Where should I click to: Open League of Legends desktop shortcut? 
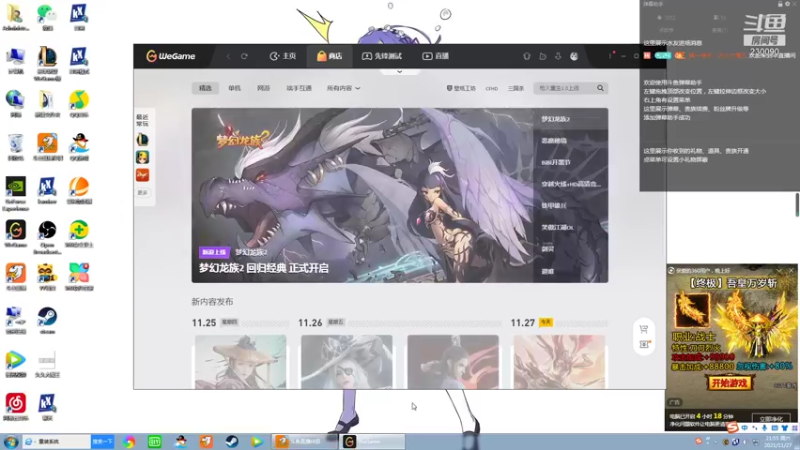(47, 63)
